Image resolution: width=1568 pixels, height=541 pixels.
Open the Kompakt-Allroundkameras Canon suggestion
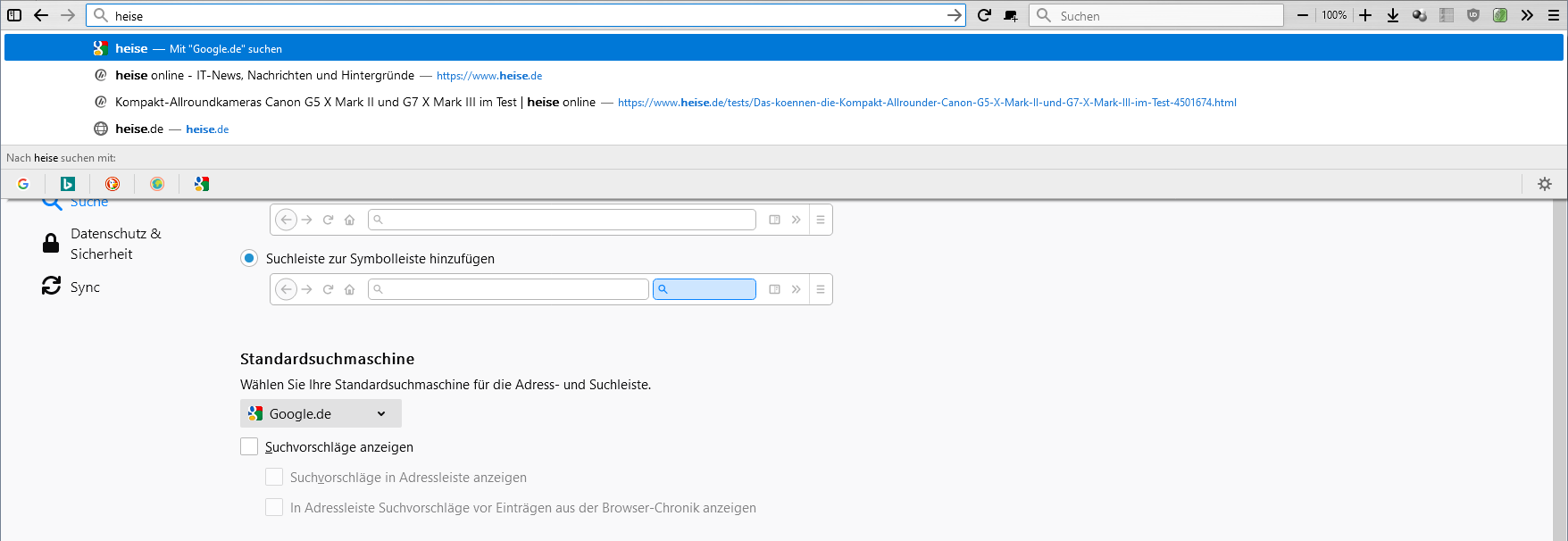pyautogui.click(x=784, y=102)
